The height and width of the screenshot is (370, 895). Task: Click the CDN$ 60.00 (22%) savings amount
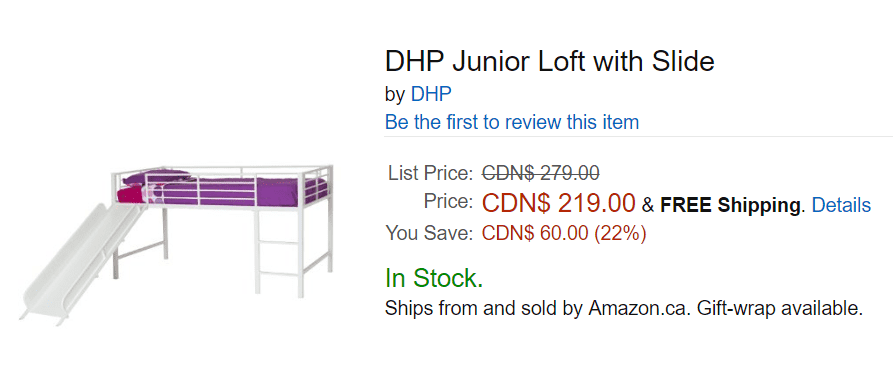point(564,234)
